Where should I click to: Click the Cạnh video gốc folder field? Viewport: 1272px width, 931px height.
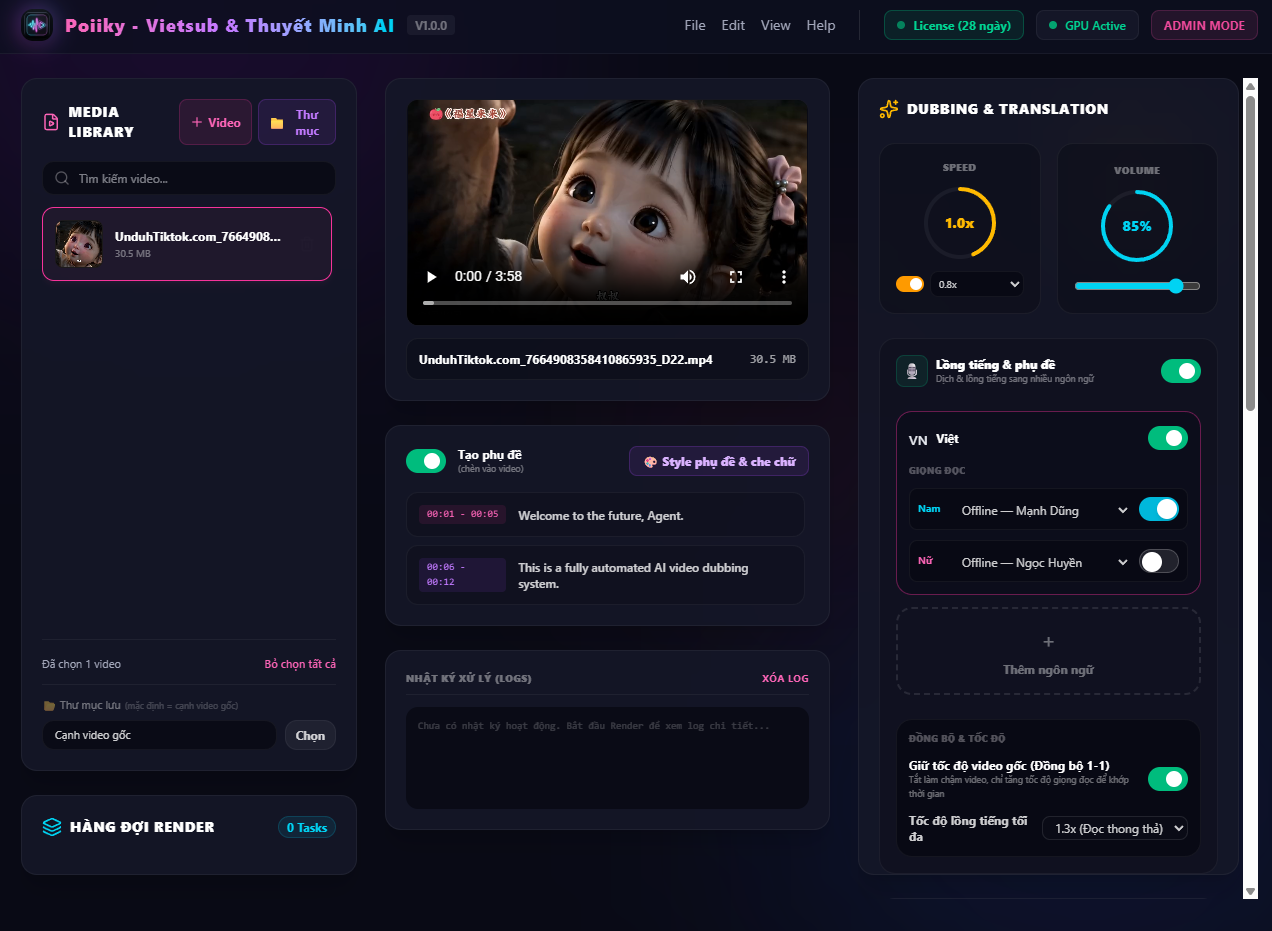(x=159, y=735)
